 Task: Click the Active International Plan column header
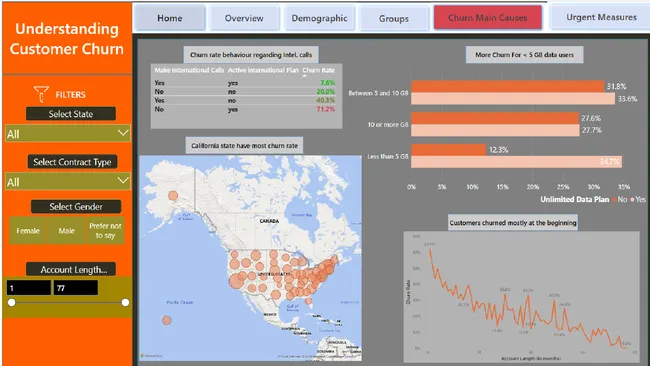point(263,70)
